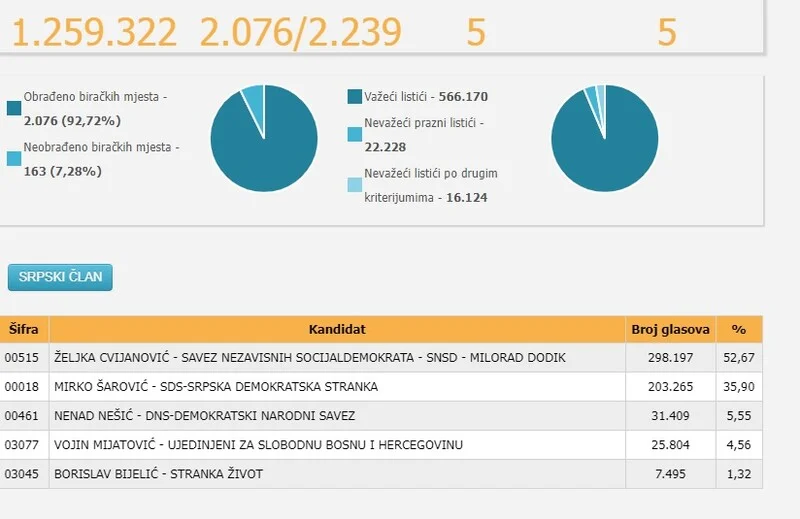
Task: Click the Kandidat column header
Action: point(337,329)
